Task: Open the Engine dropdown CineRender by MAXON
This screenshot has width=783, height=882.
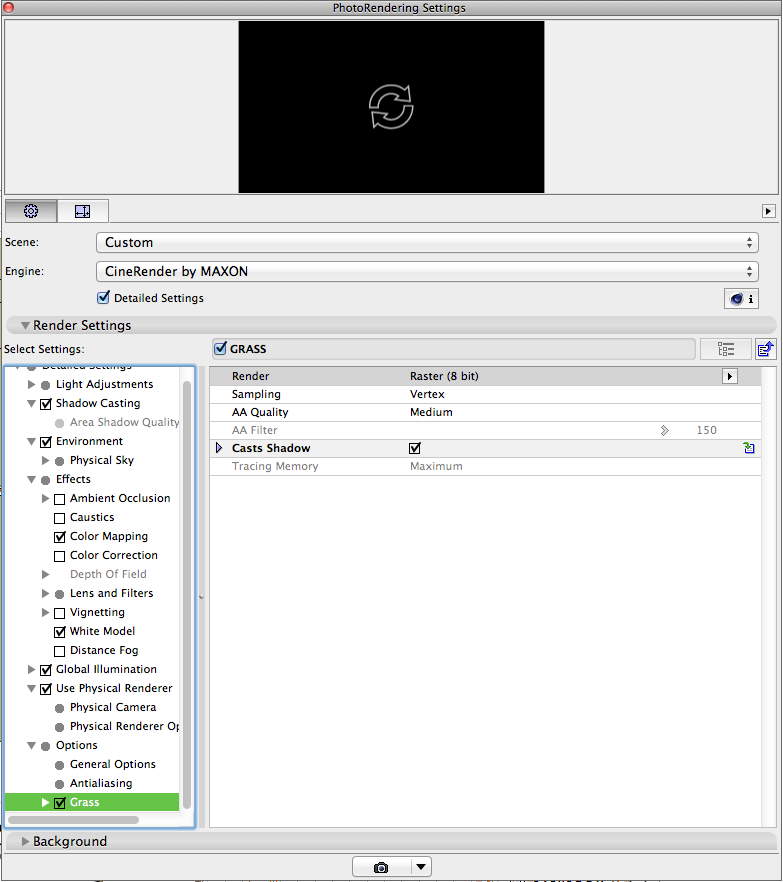Action: 428,272
